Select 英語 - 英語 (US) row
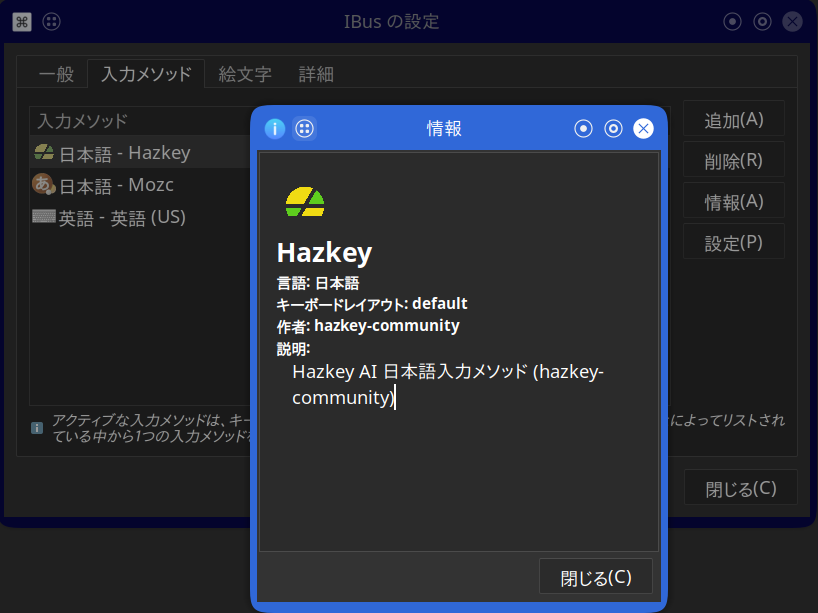 click(141, 217)
